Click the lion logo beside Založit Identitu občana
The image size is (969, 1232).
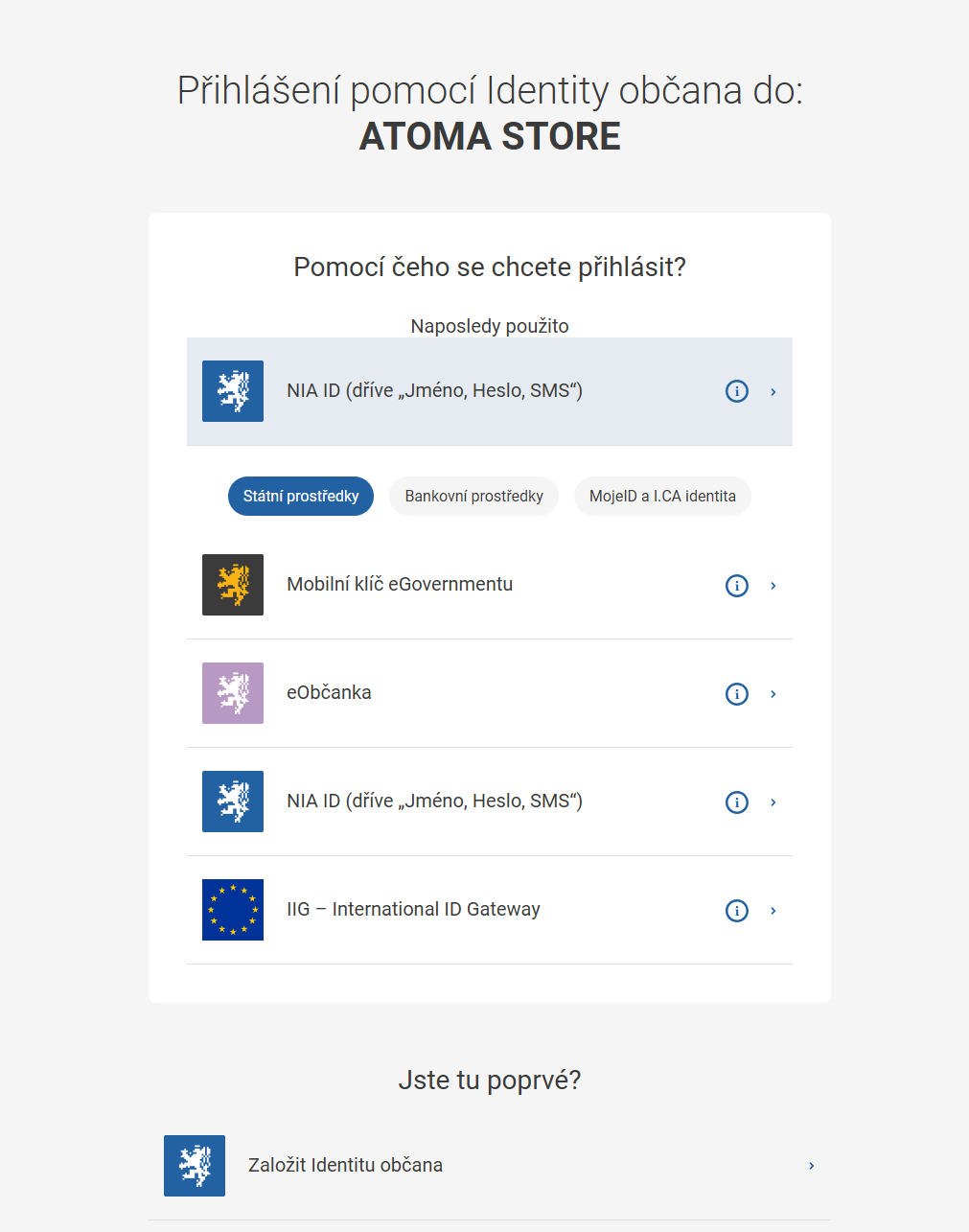click(195, 1166)
